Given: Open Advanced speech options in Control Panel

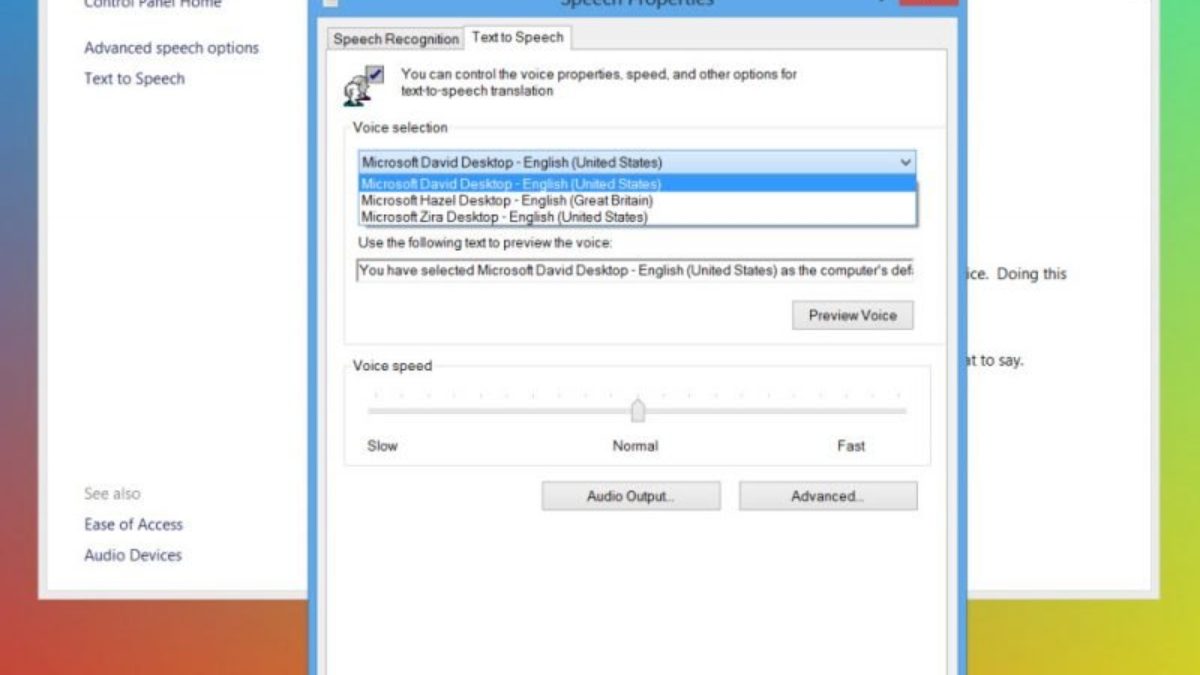Looking at the screenshot, I should tap(171, 48).
